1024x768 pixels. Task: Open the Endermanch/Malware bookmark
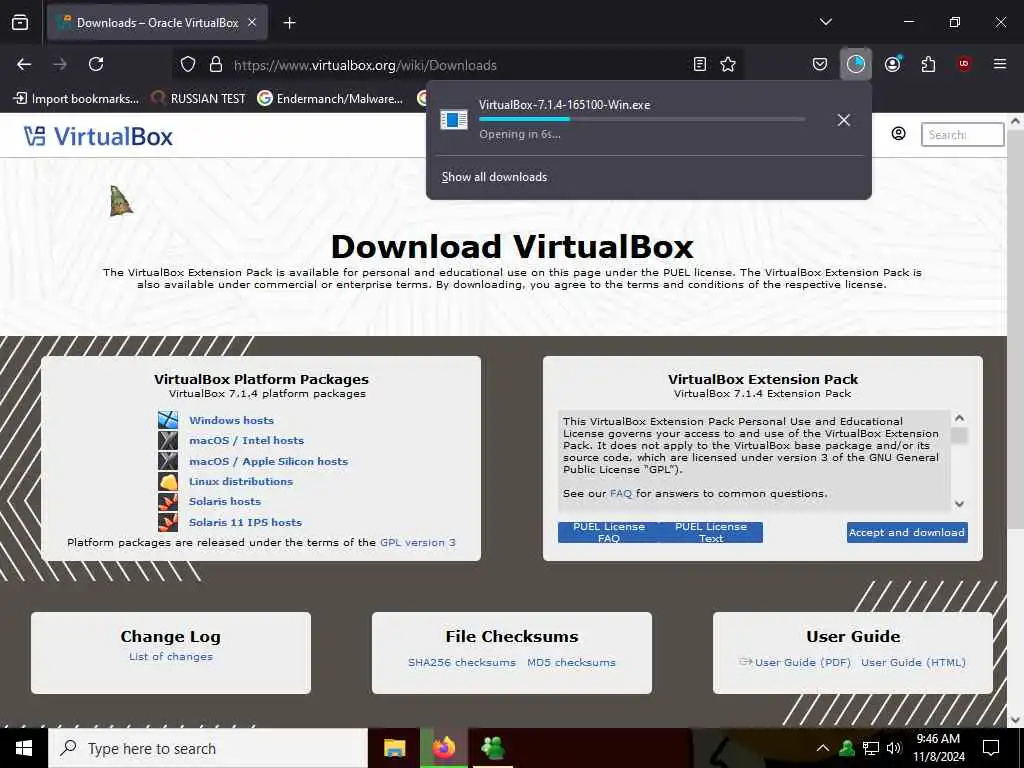pyautogui.click(x=330, y=99)
